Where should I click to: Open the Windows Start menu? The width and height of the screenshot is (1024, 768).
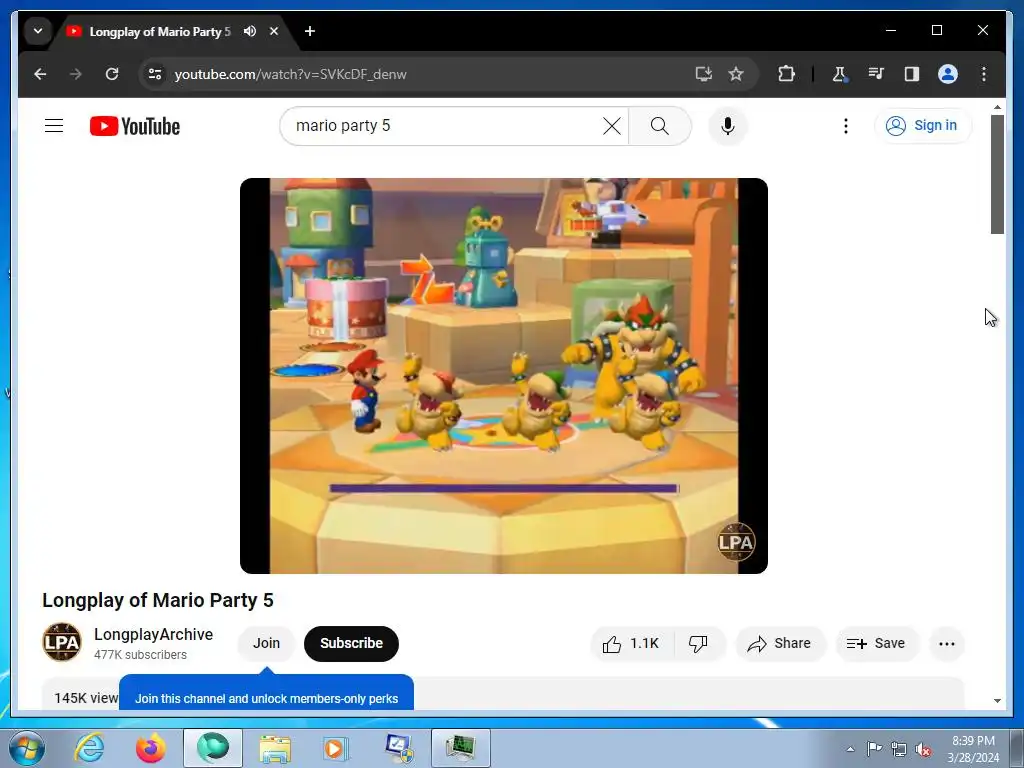(27, 748)
